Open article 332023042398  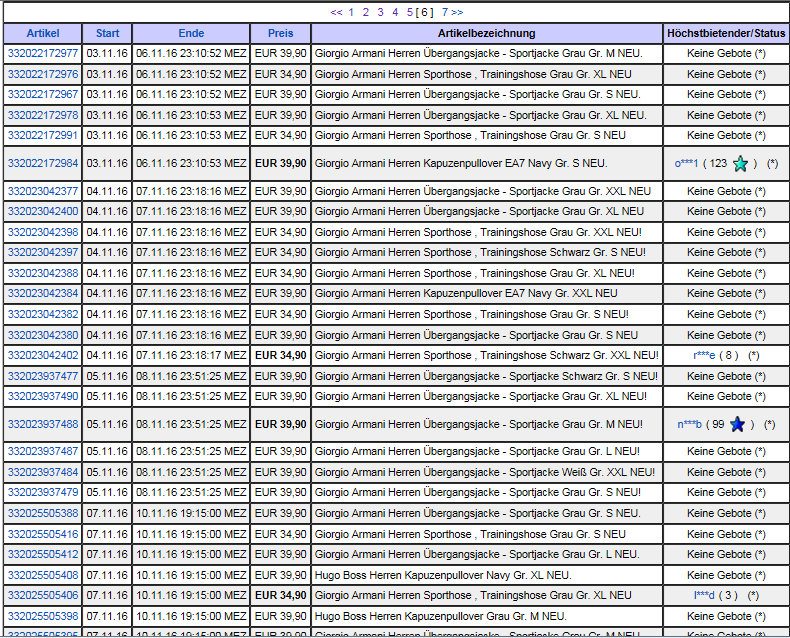point(43,232)
